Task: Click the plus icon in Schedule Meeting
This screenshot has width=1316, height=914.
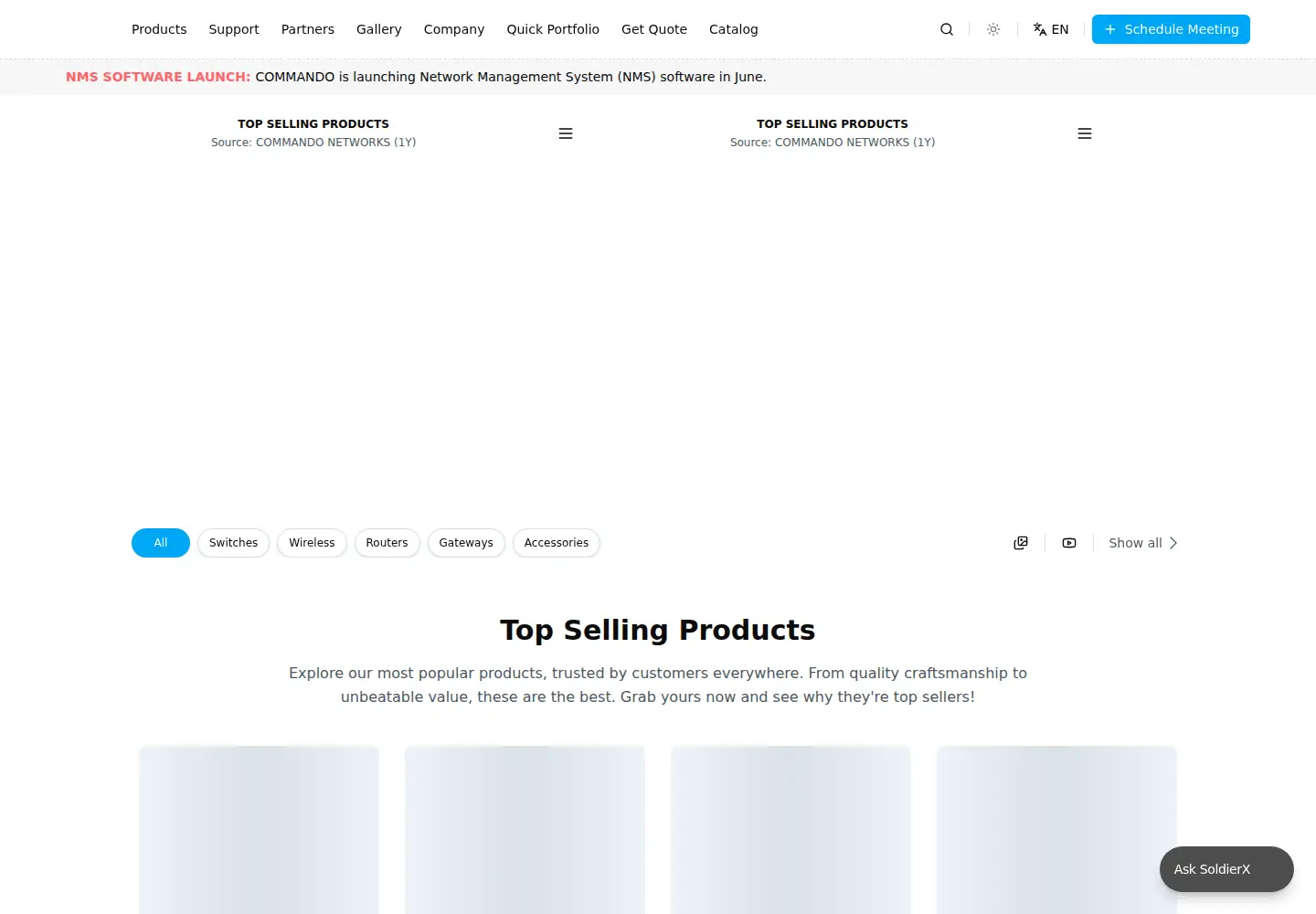Action: [x=1110, y=29]
